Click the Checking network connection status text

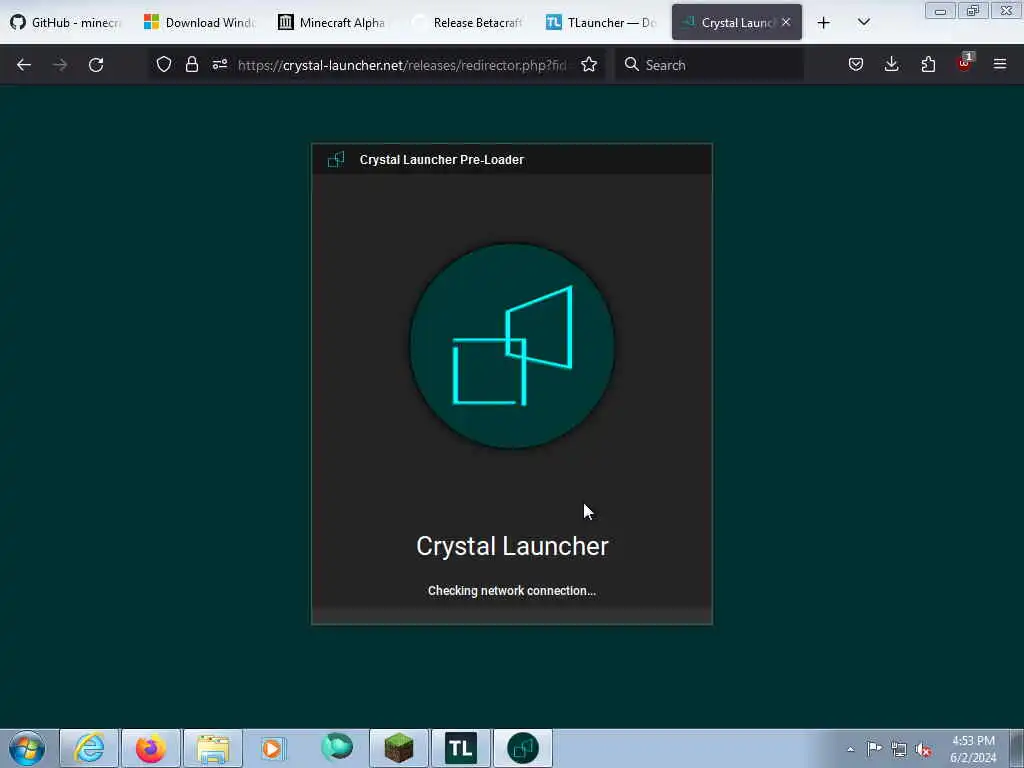click(x=512, y=590)
